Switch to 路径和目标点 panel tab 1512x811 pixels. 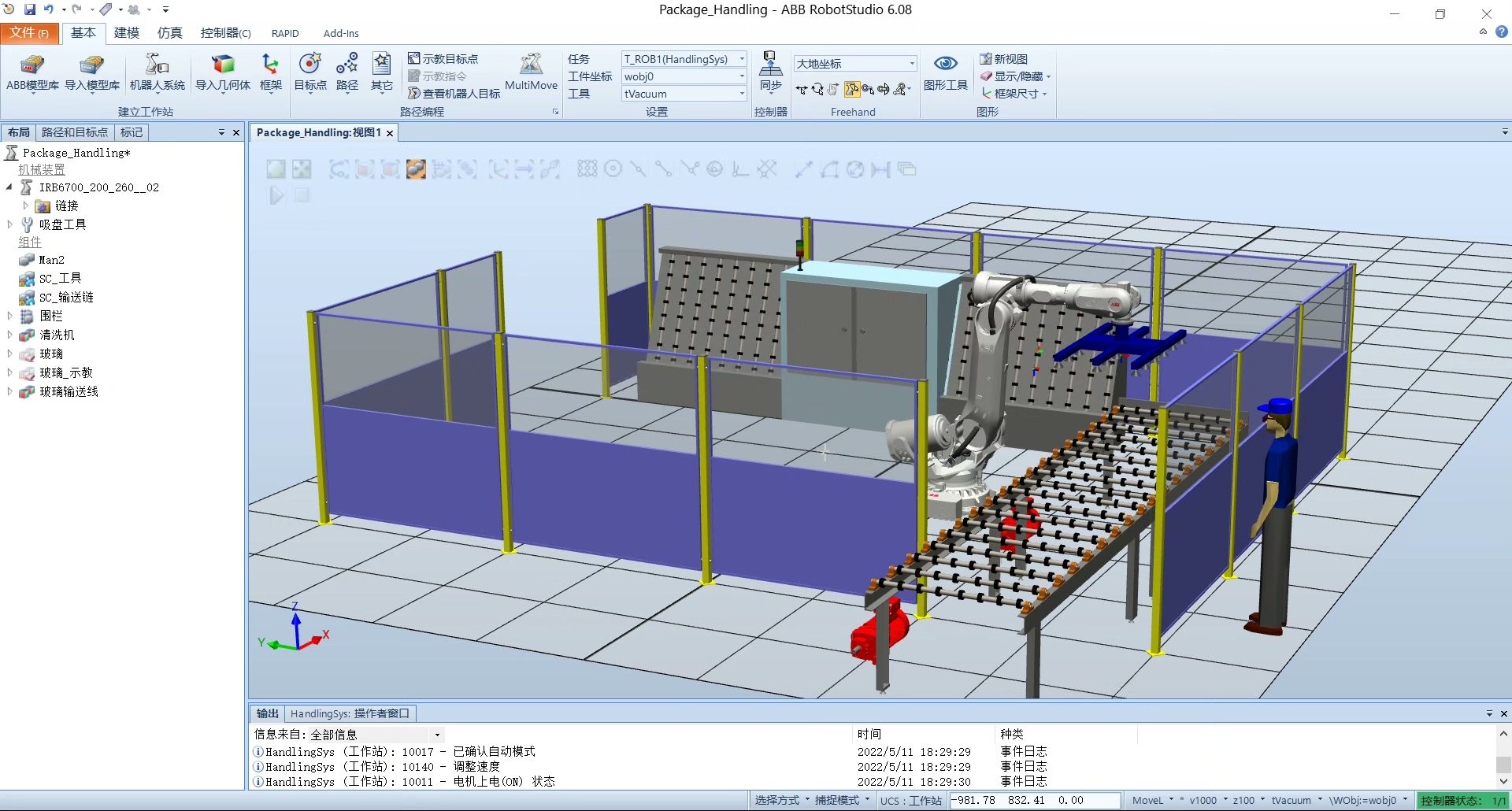(x=75, y=132)
